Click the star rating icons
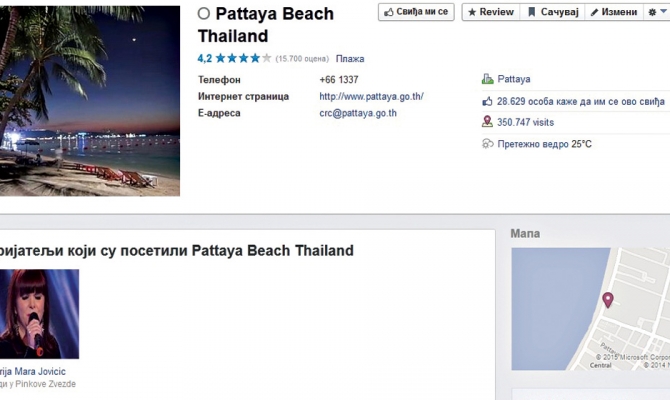Image resolution: width=670 pixels, height=400 pixels. point(243,59)
